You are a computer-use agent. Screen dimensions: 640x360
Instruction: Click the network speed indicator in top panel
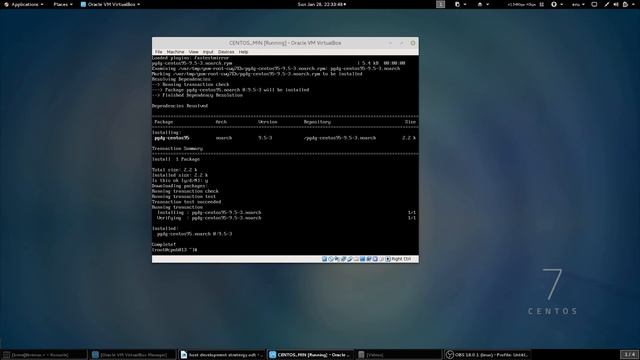click(522, 4)
